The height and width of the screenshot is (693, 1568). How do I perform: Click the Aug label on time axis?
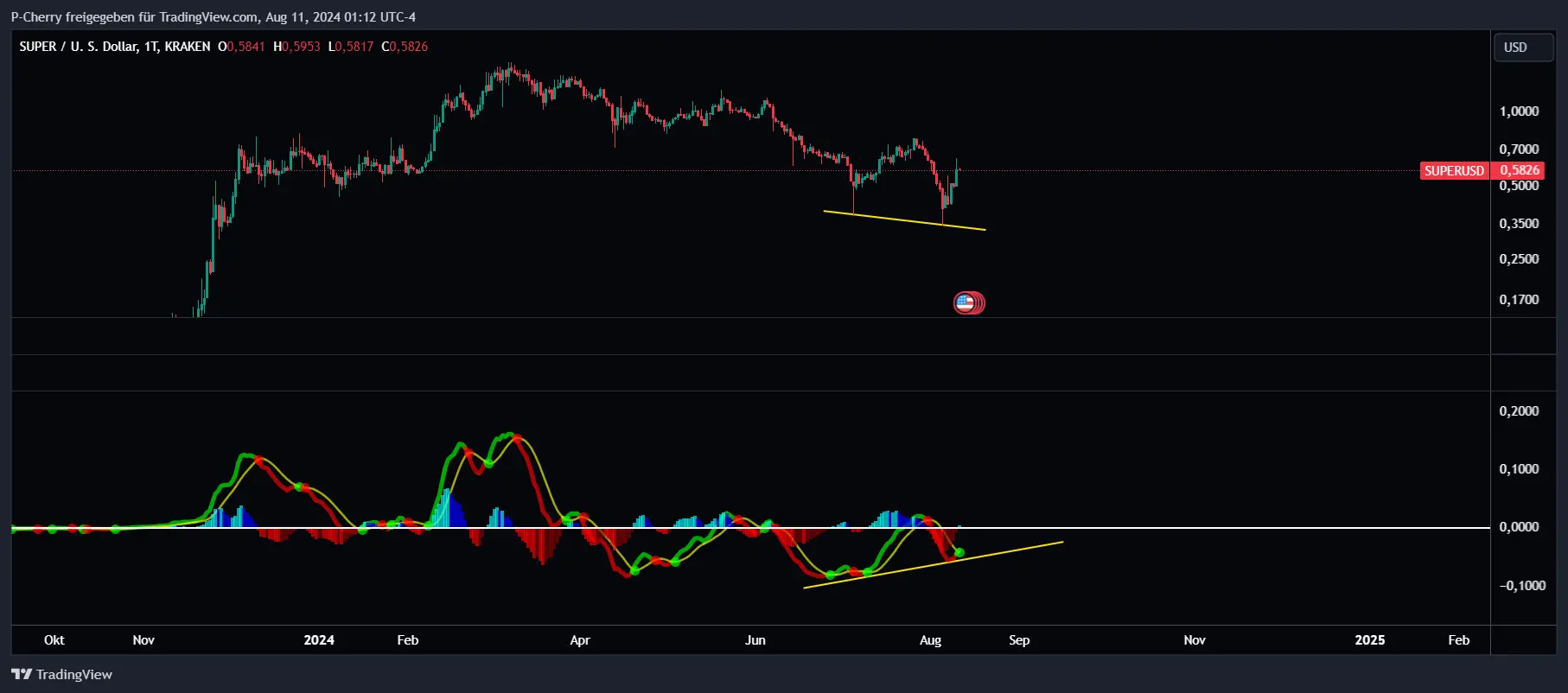coord(930,640)
